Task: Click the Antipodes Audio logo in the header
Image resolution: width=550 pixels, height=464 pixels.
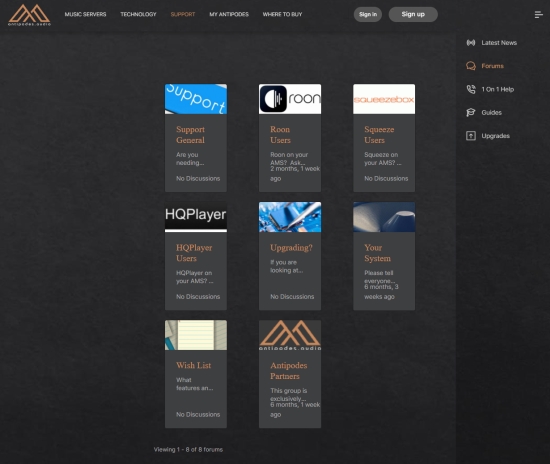Action: click(x=29, y=15)
